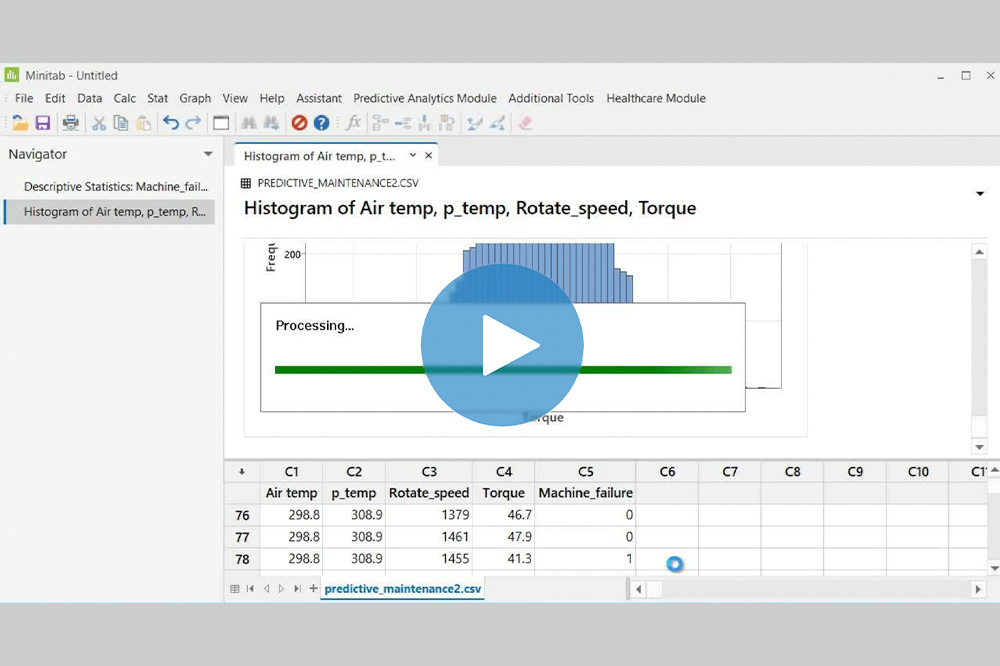Image resolution: width=1000 pixels, height=666 pixels.
Task: Collapse the Navigator panel chevron
Action: point(208,155)
